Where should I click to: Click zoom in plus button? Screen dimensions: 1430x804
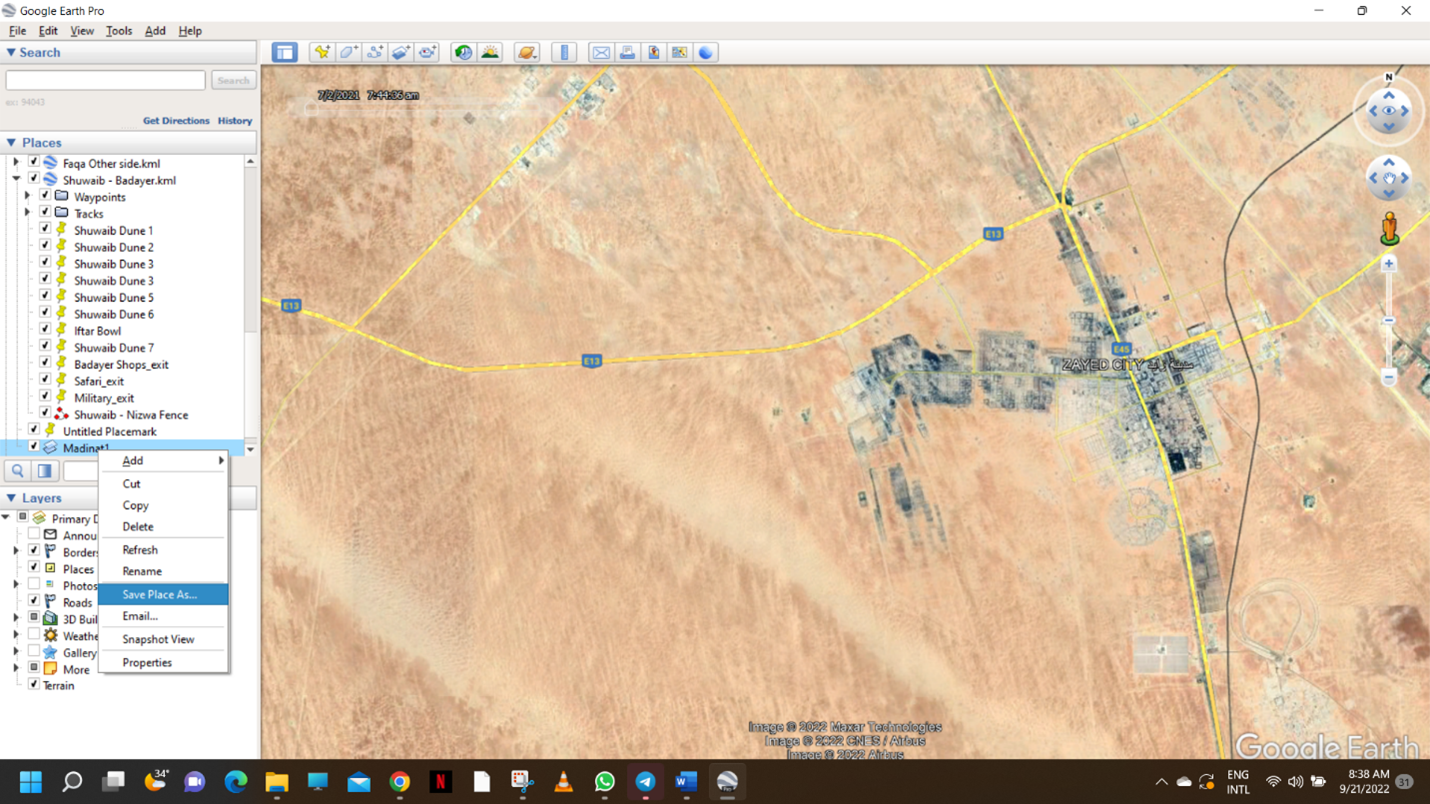[x=1389, y=264]
